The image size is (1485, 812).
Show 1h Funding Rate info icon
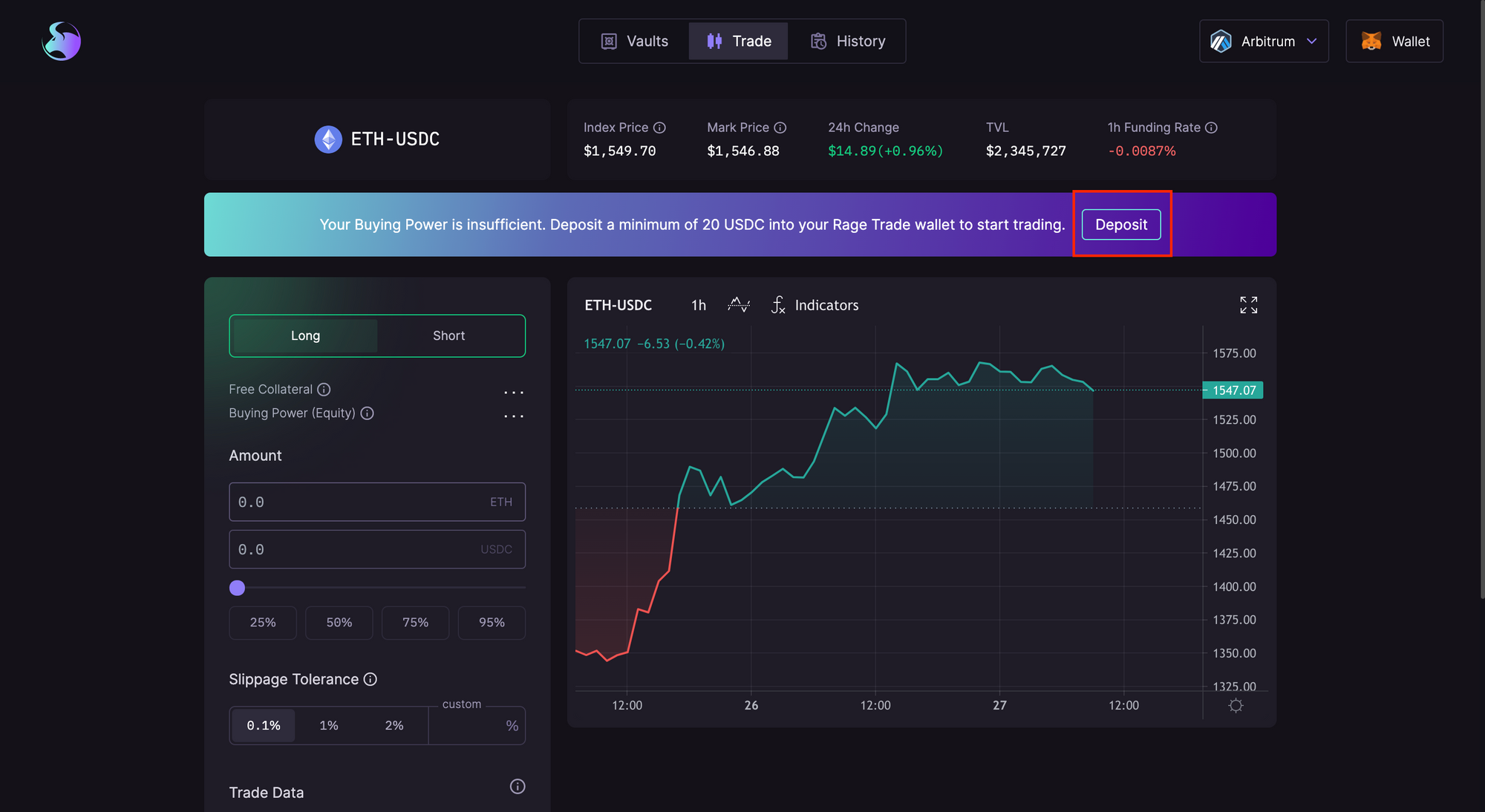point(1211,128)
